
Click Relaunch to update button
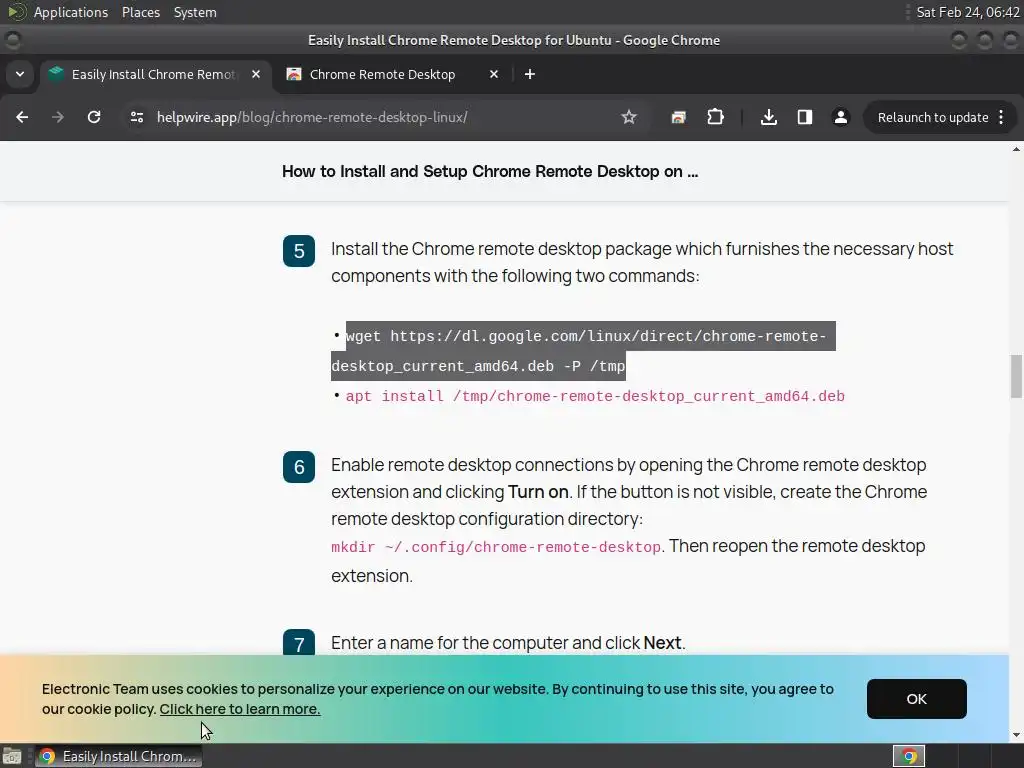pos(933,117)
